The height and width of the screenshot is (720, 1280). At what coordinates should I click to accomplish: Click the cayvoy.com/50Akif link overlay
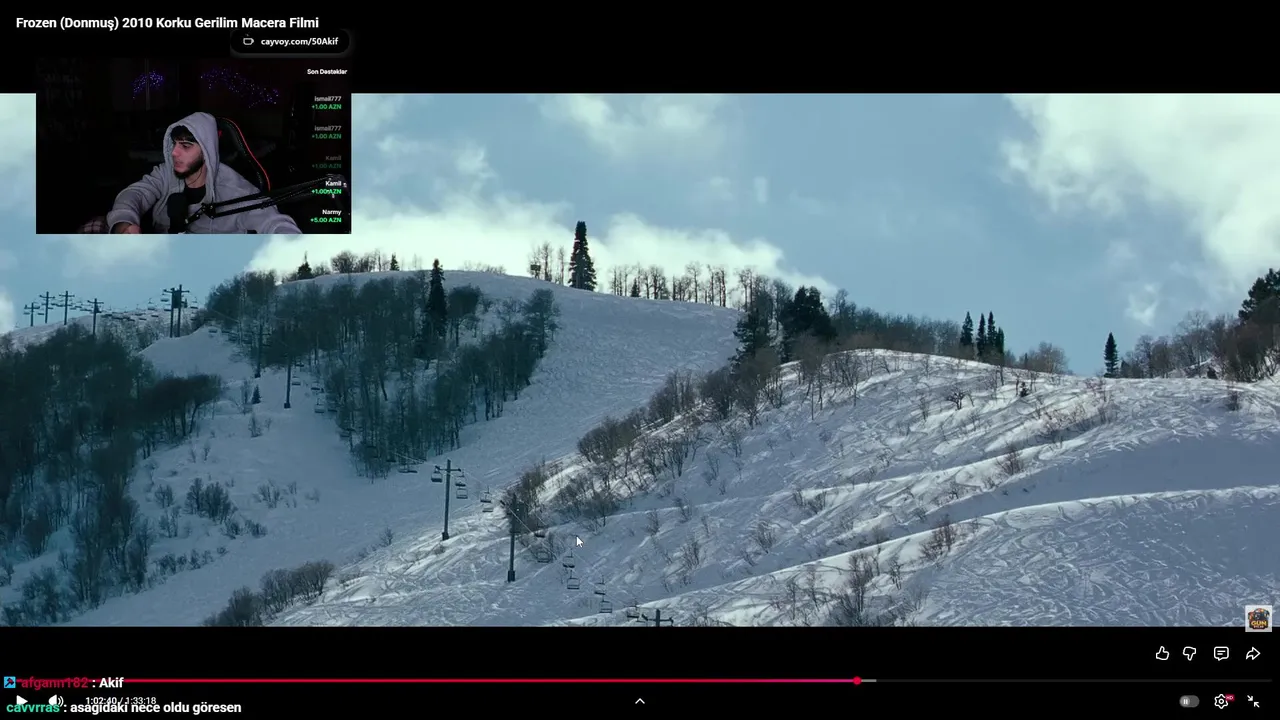[x=291, y=42]
